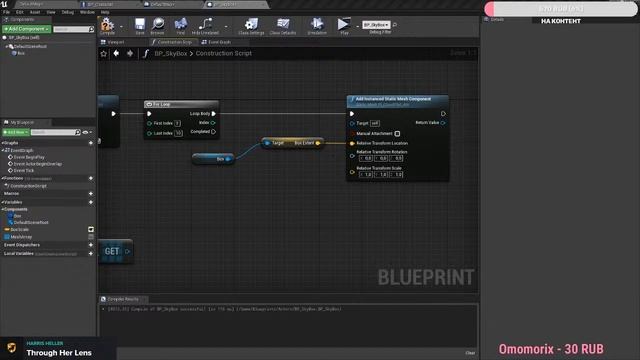Open the debug filter BP_SkyBox dropdown
Screen dimensions: 640x360
click(x=376, y=25)
